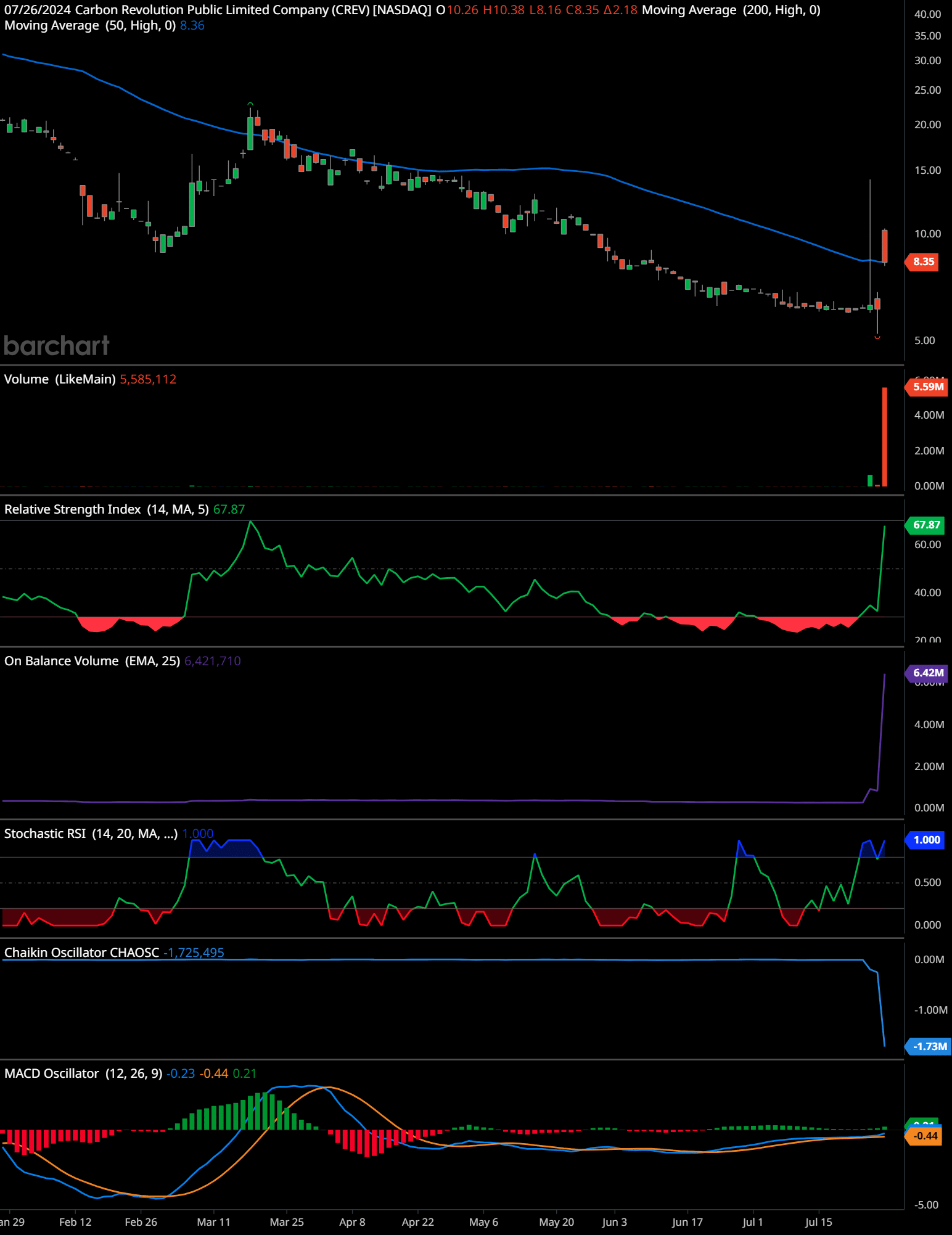Click 2.00M on the On Balance Volume axis
The height and width of the screenshot is (1235, 952).
pos(929,766)
